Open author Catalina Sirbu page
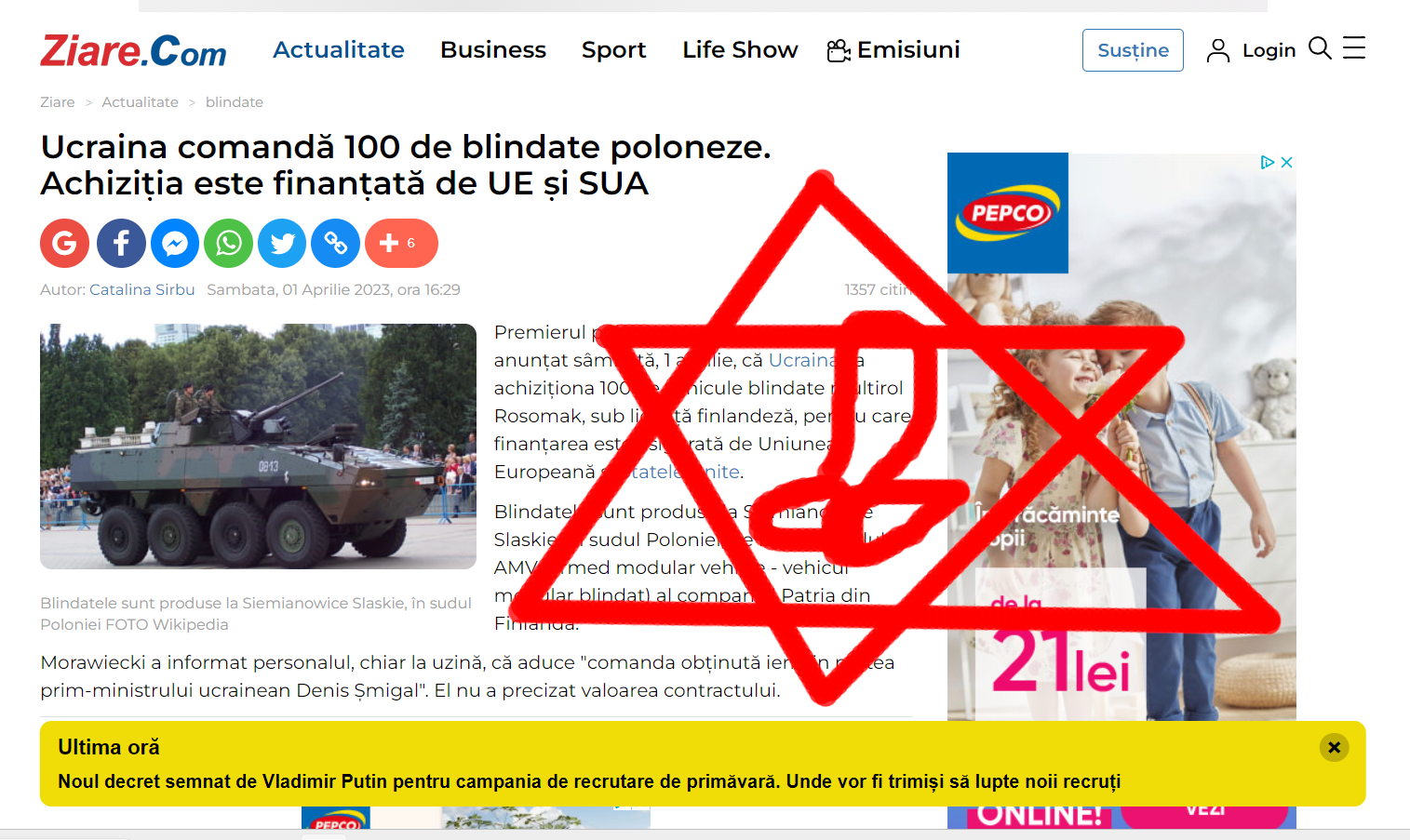This screenshot has height=840, width=1410. click(x=141, y=289)
